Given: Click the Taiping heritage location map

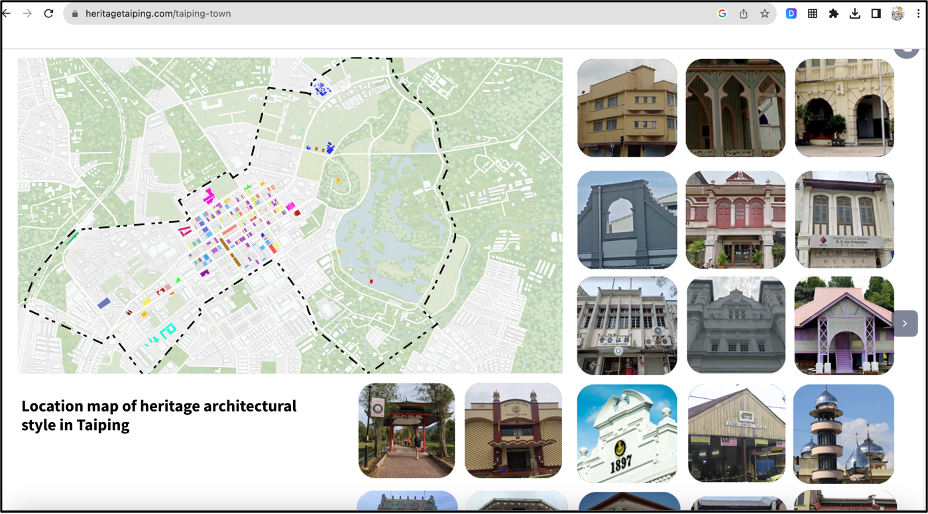Looking at the screenshot, I should [x=290, y=215].
